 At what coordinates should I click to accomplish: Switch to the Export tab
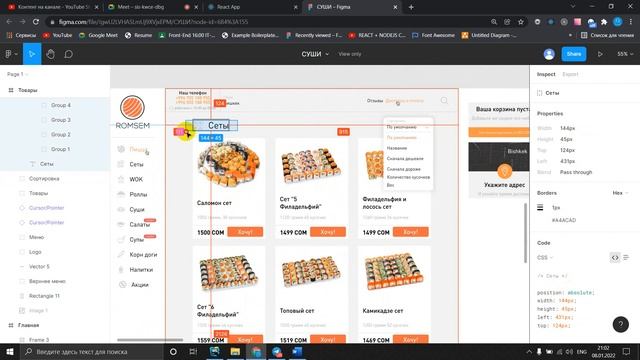point(570,74)
